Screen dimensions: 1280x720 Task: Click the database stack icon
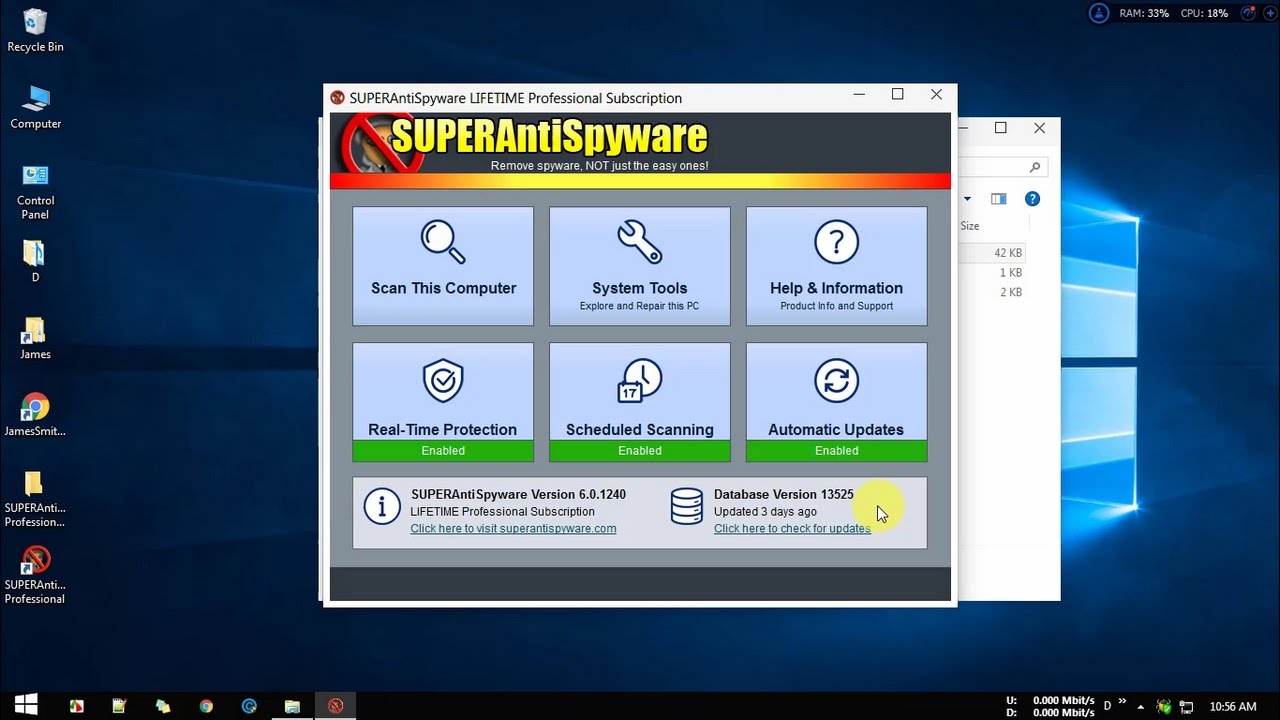[686, 506]
